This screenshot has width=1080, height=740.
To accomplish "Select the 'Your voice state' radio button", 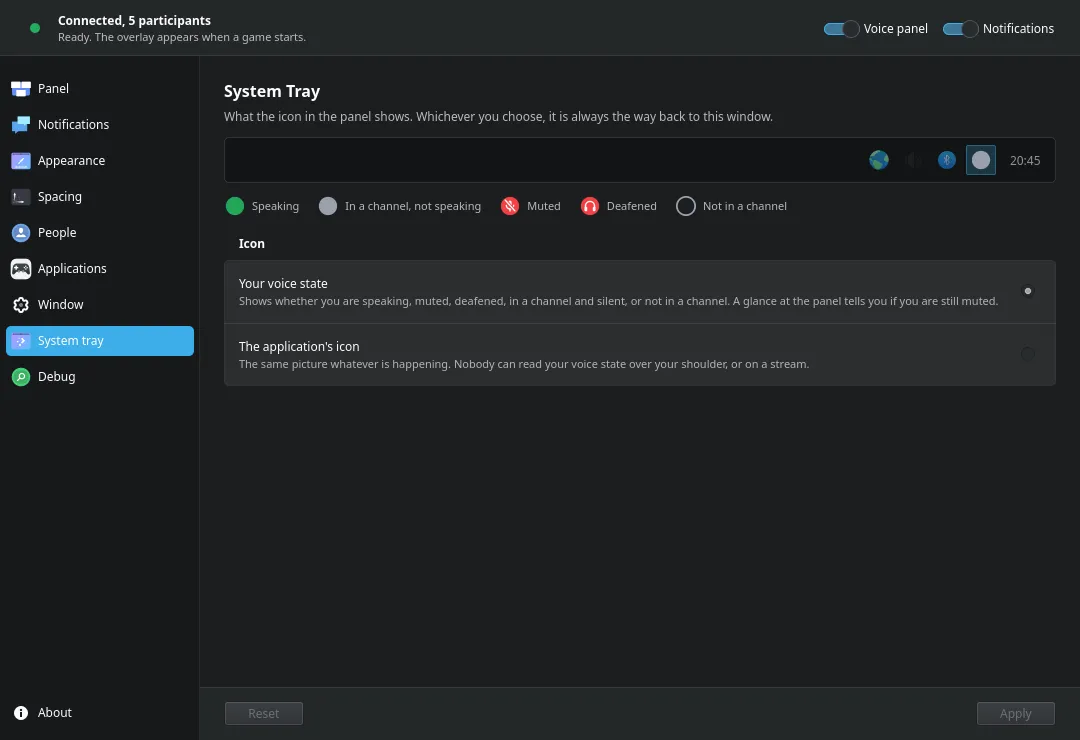I will [x=1027, y=291].
